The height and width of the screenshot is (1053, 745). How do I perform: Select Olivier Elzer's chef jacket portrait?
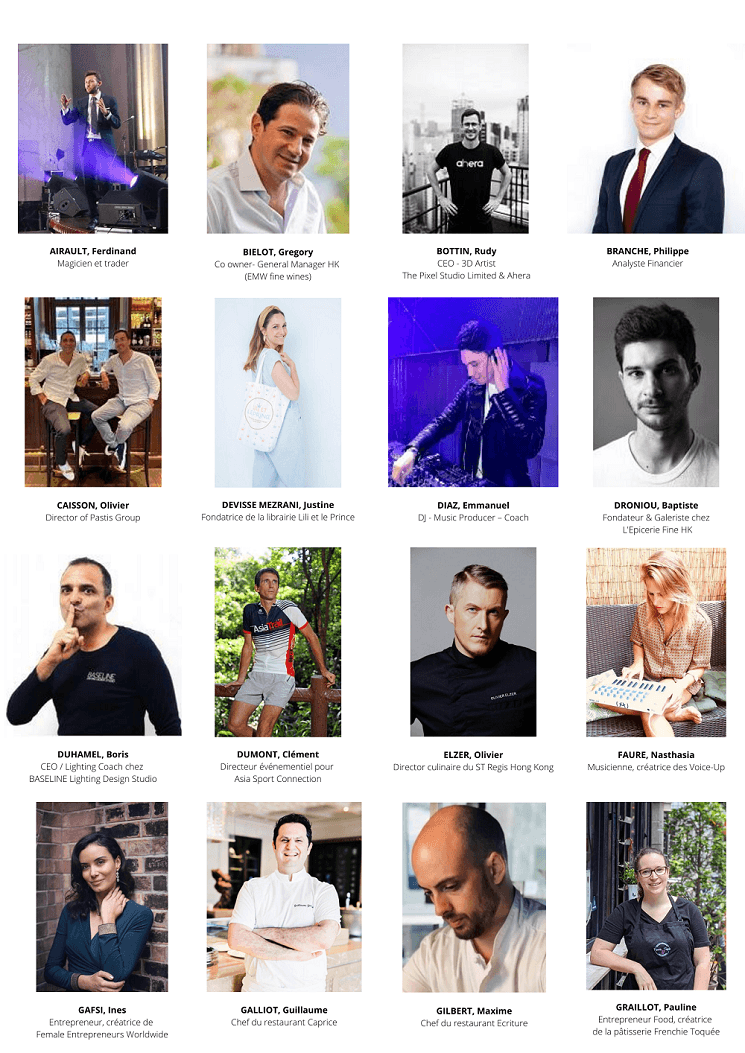point(474,642)
